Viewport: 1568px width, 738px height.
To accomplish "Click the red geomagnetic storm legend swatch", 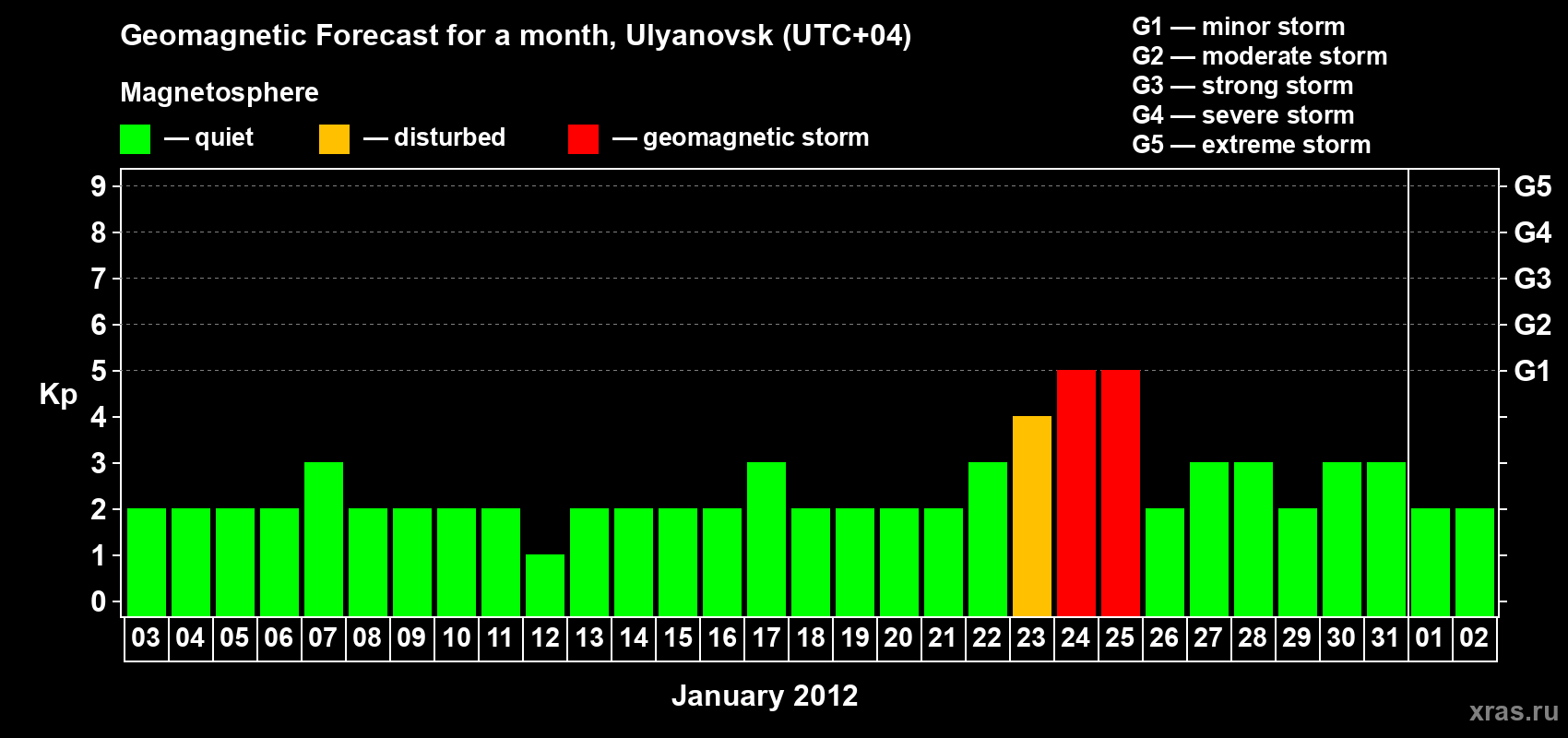I will click(x=583, y=139).
